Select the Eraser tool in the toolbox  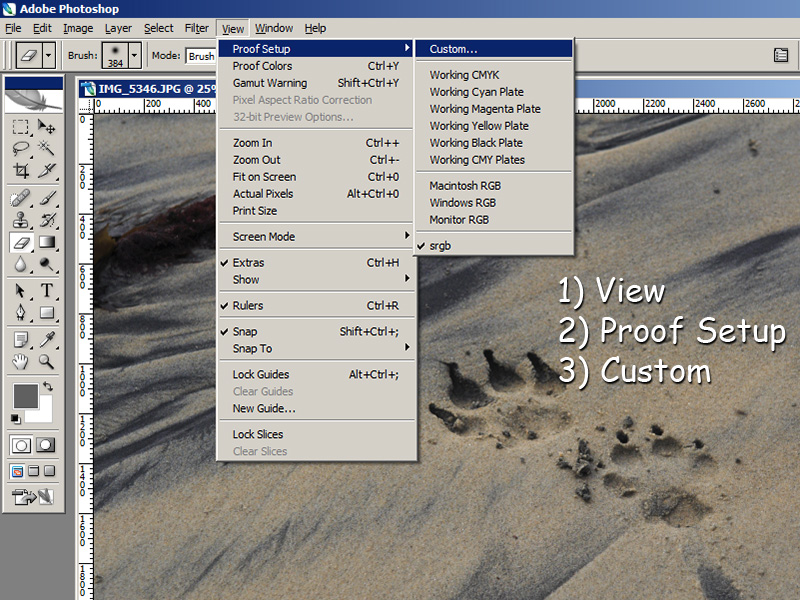(20, 242)
